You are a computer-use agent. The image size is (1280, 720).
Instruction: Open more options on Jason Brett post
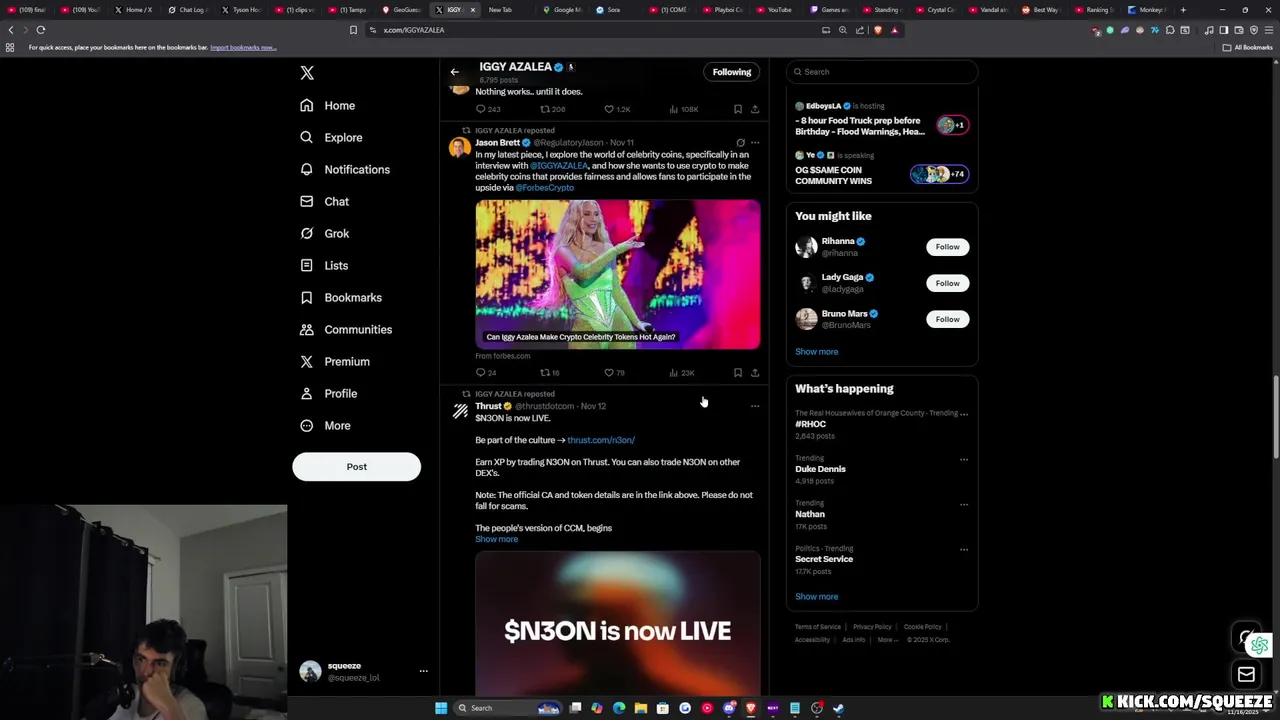(755, 143)
